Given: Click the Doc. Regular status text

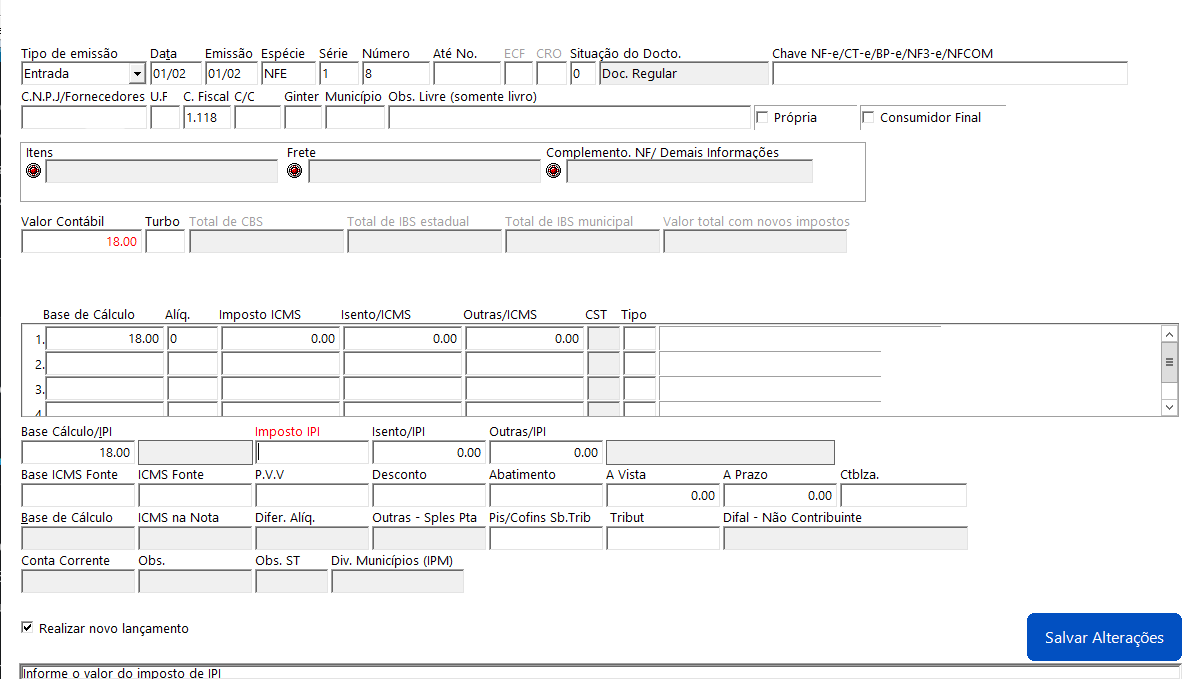Looking at the screenshot, I should [640, 73].
